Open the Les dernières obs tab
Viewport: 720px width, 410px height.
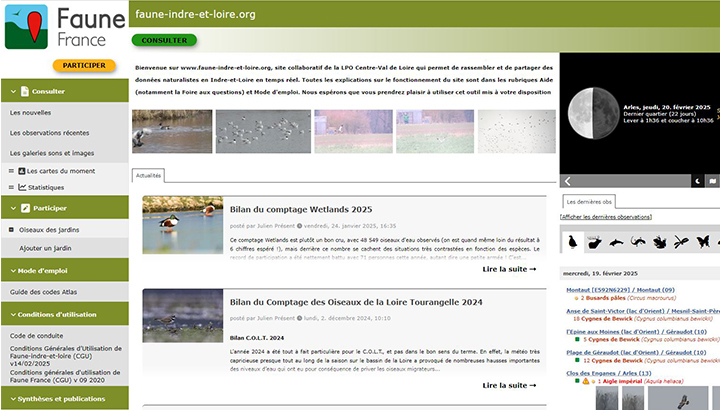[589, 202]
